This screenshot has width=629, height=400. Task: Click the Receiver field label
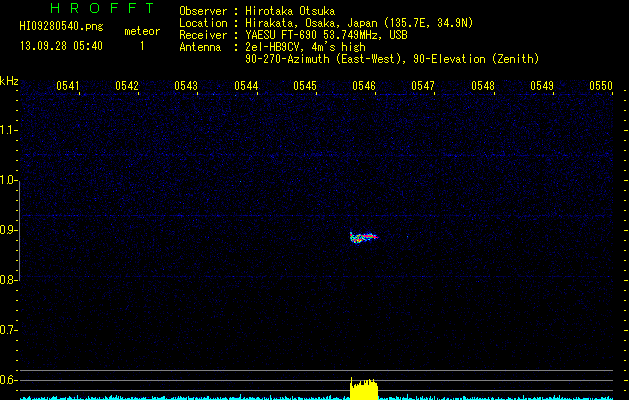pyautogui.click(x=203, y=35)
